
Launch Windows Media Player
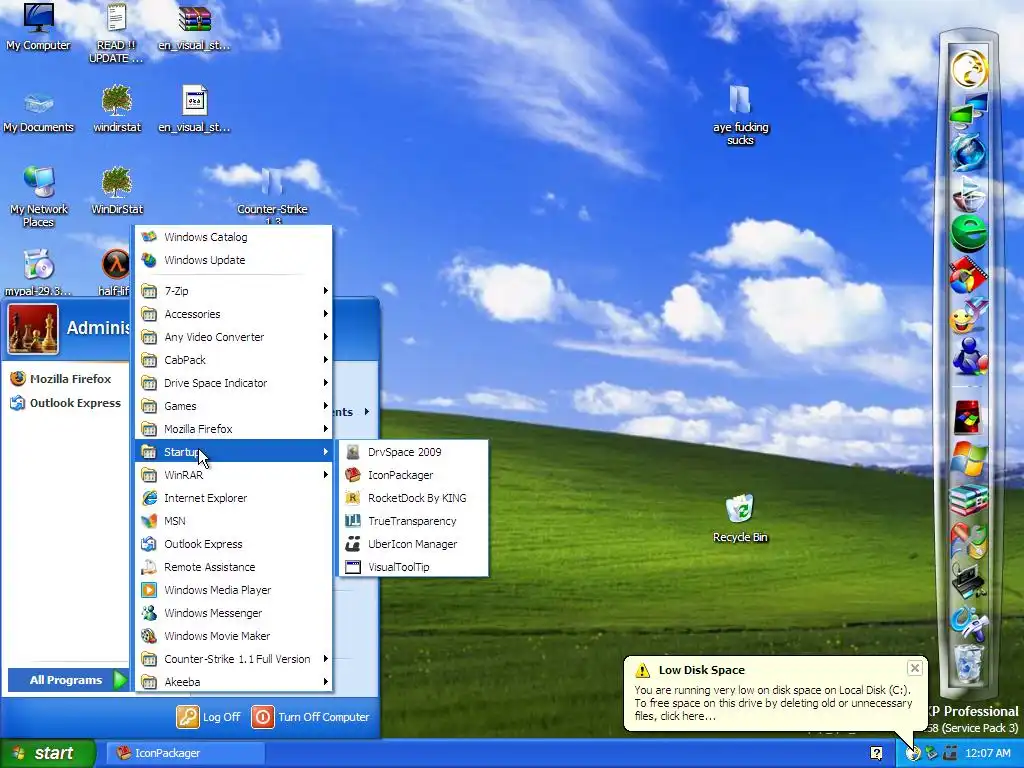234,590
